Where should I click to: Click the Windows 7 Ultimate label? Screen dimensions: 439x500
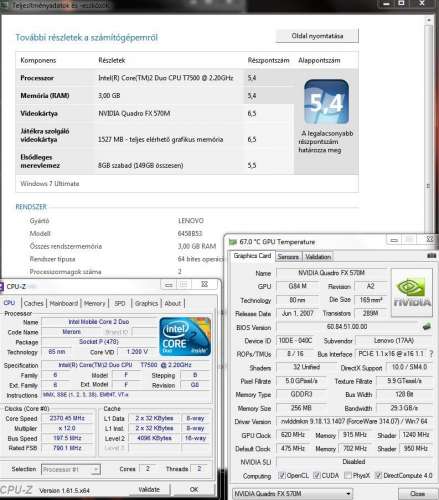point(50,184)
